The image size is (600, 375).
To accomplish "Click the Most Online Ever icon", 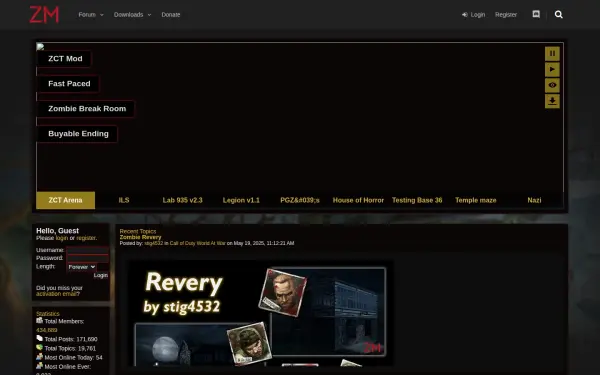I will tap(39, 366).
